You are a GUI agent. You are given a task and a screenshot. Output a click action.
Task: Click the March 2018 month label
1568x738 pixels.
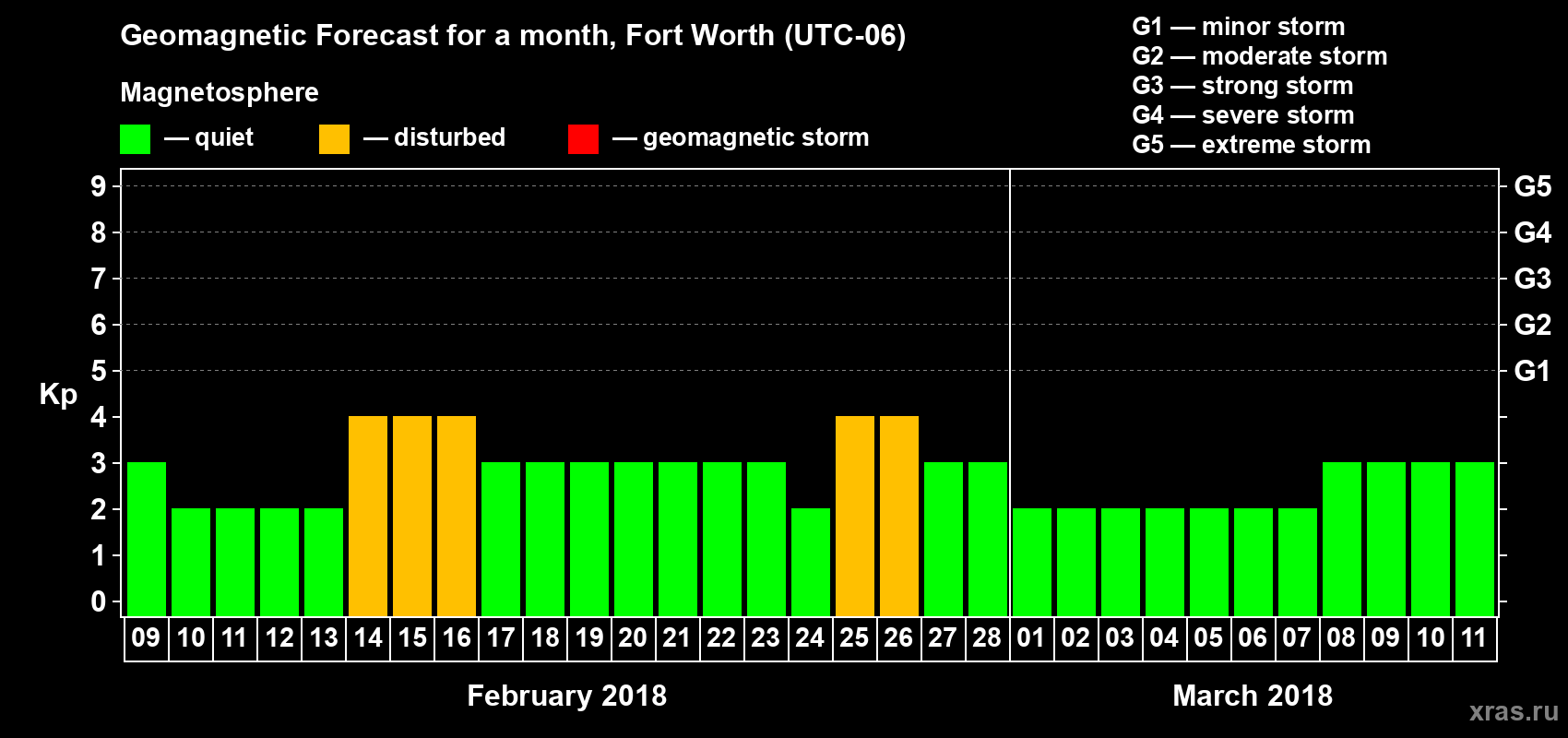[x=1253, y=696]
